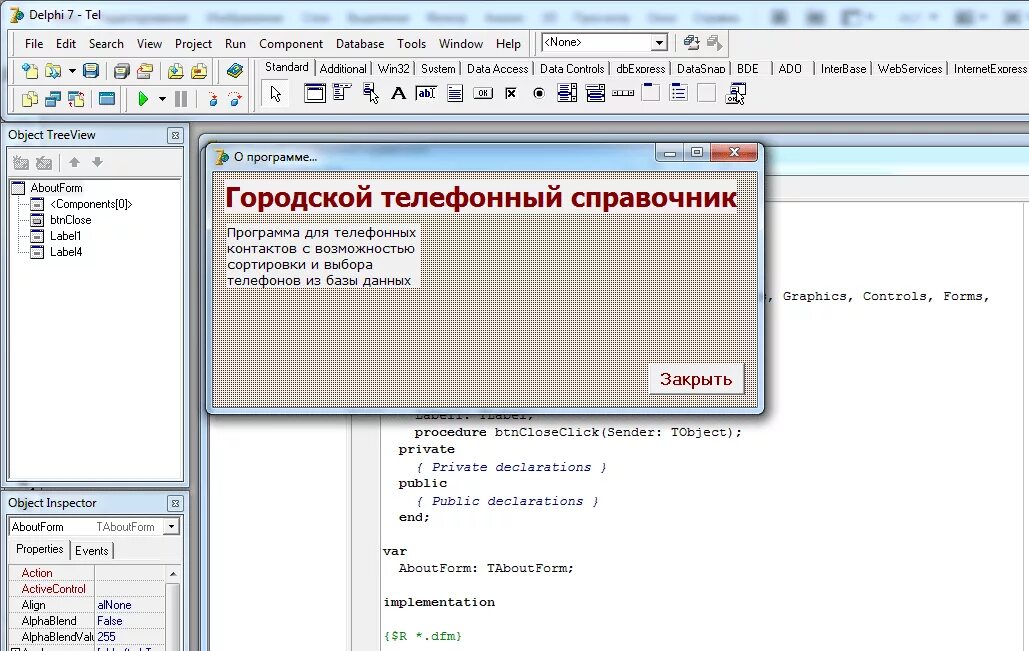This screenshot has height=651, width=1029.
Task: Switch to the Events tab in Object Inspector
Action: point(91,551)
